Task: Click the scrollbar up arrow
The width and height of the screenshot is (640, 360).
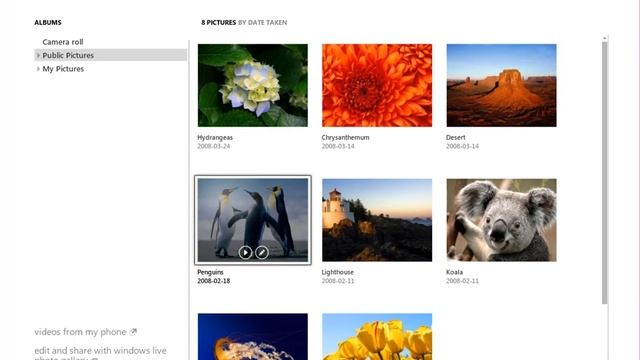Action: [x=604, y=38]
